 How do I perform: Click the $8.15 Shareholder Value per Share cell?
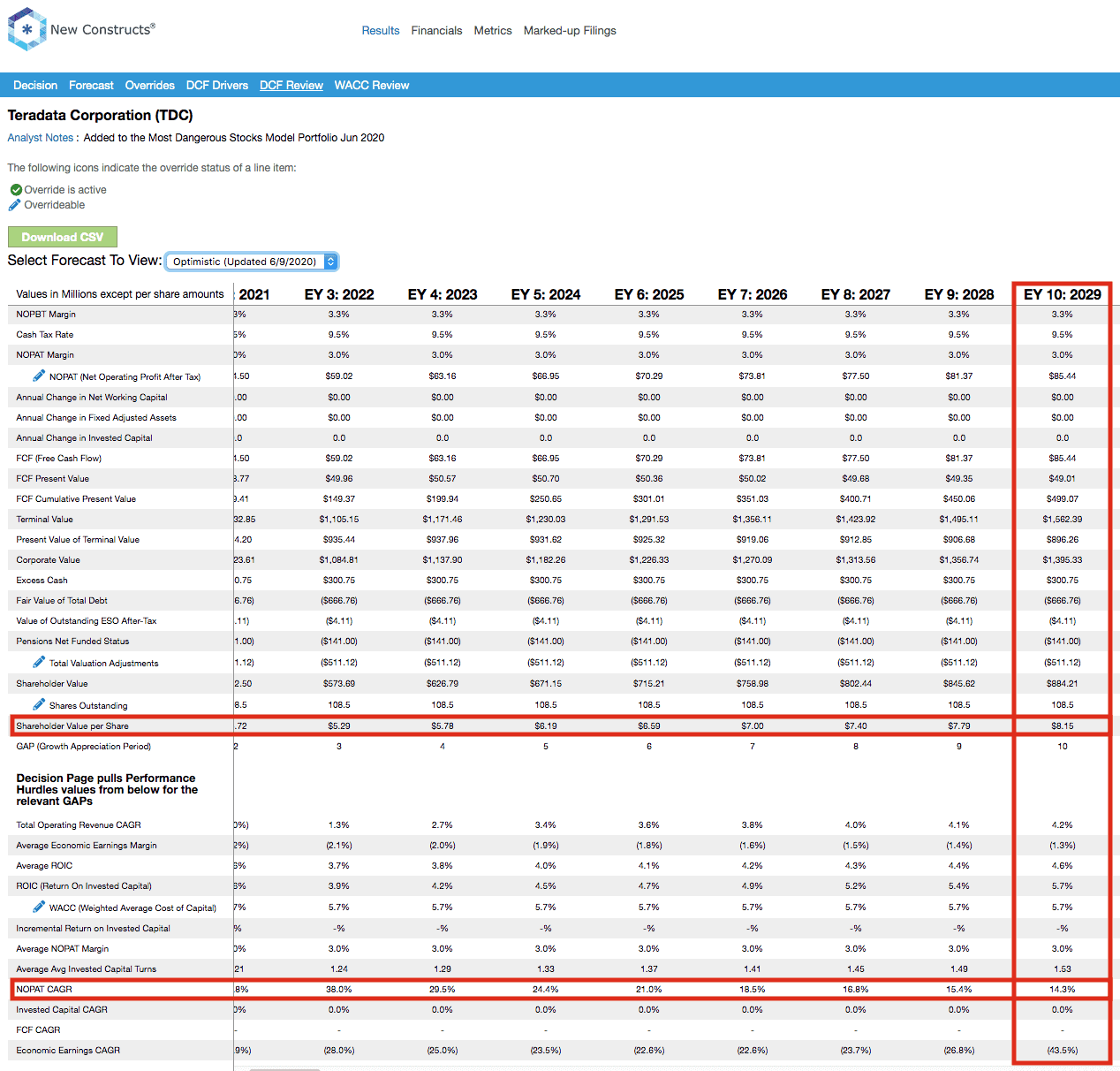1063,726
